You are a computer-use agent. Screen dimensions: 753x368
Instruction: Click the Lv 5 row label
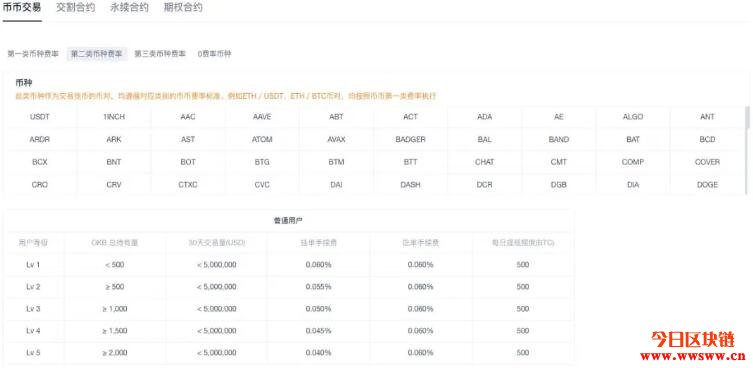(x=33, y=353)
